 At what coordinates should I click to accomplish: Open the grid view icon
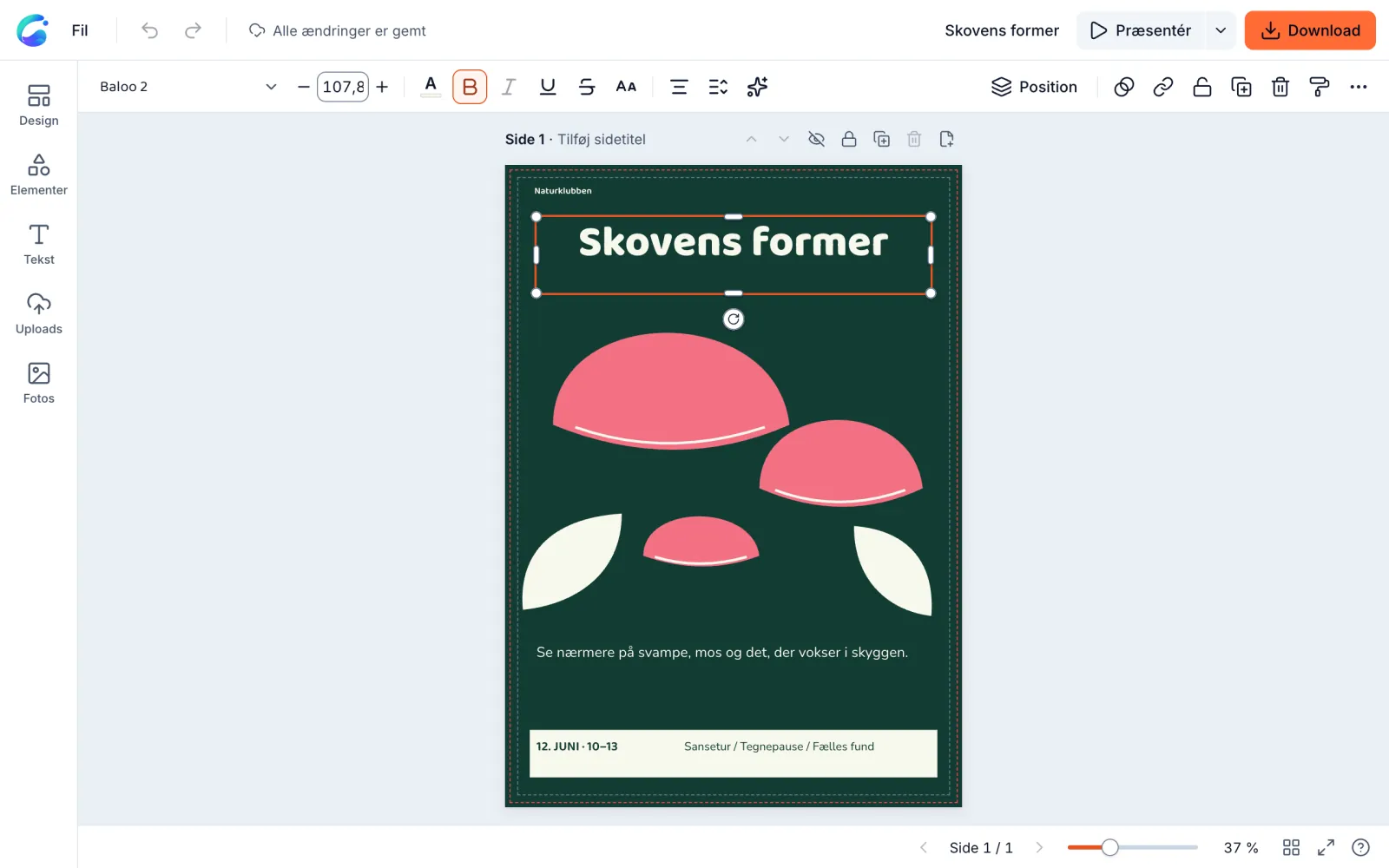pos(1291,847)
